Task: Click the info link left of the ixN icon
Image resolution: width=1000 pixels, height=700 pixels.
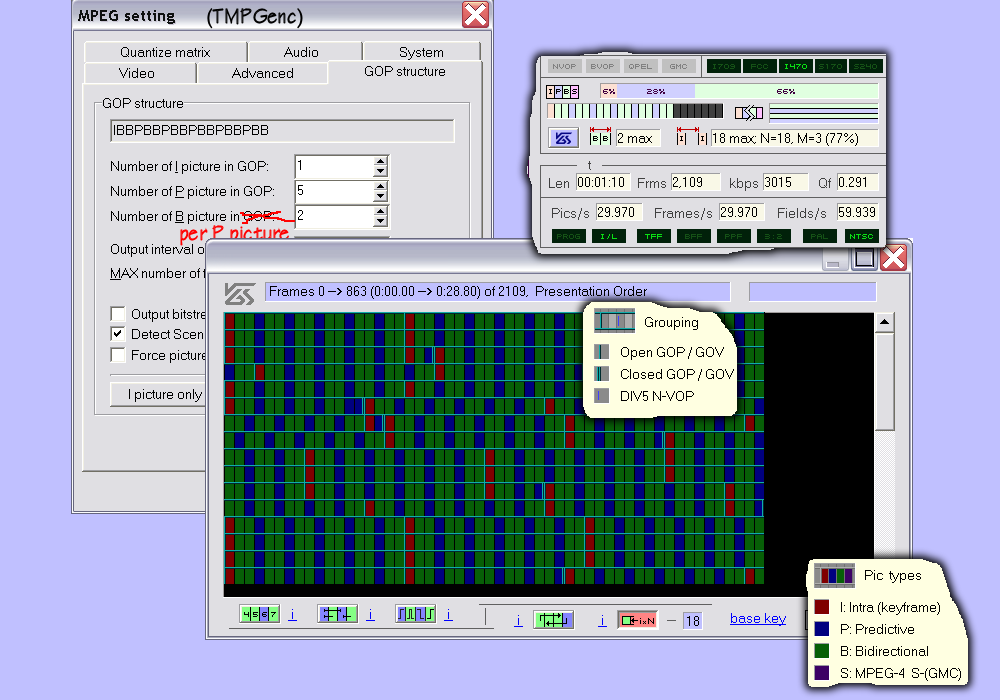Action: tap(602, 620)
